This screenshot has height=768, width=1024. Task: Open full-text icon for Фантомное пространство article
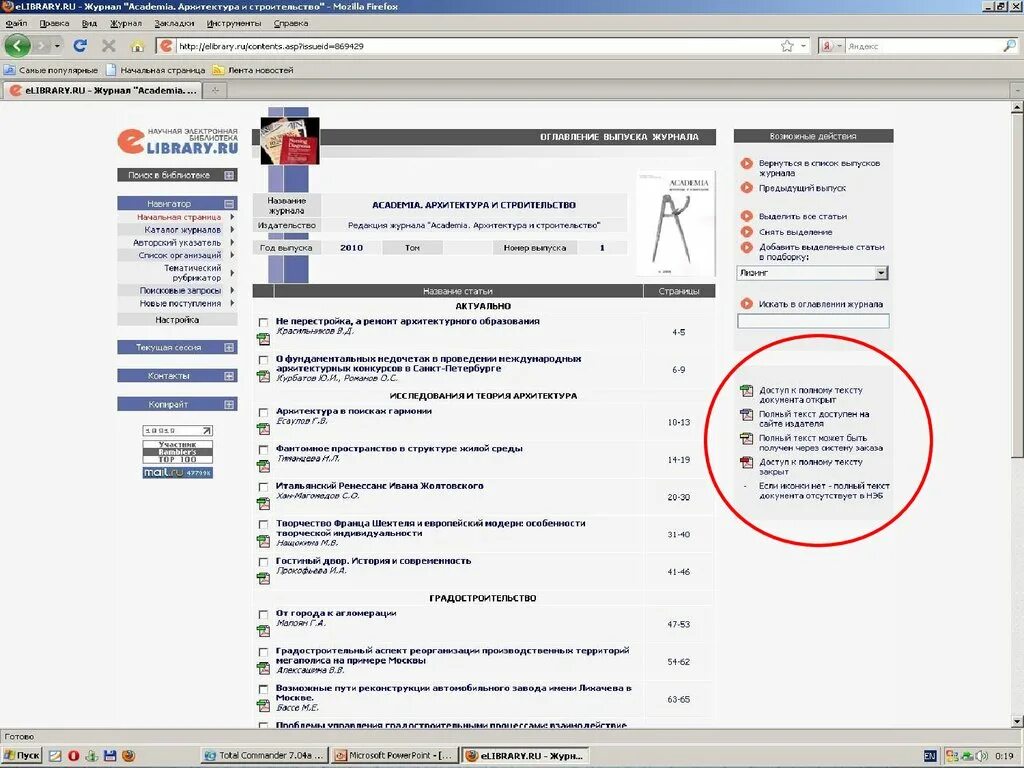263,466
